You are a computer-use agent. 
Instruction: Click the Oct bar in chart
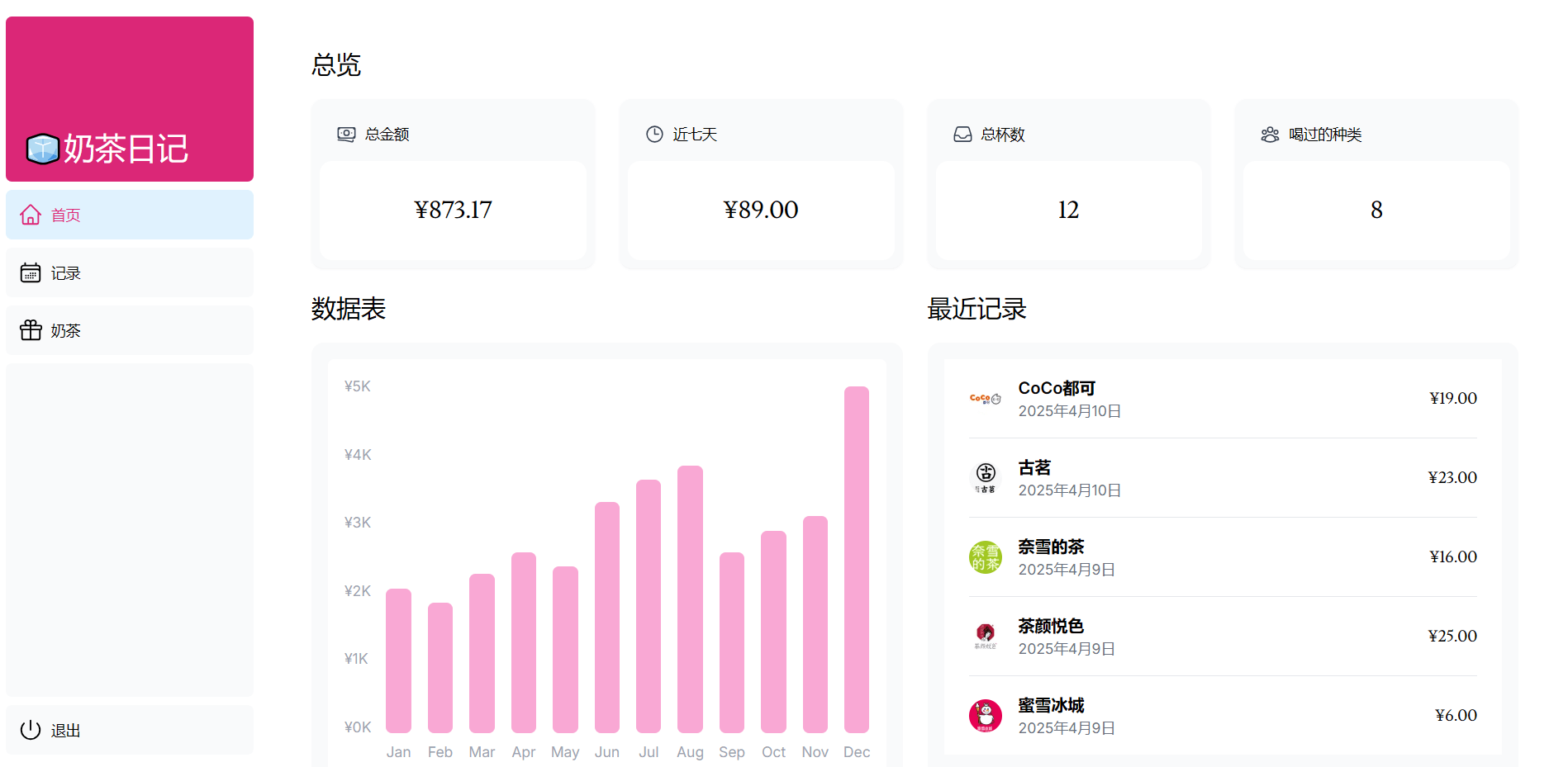(773, 632)
